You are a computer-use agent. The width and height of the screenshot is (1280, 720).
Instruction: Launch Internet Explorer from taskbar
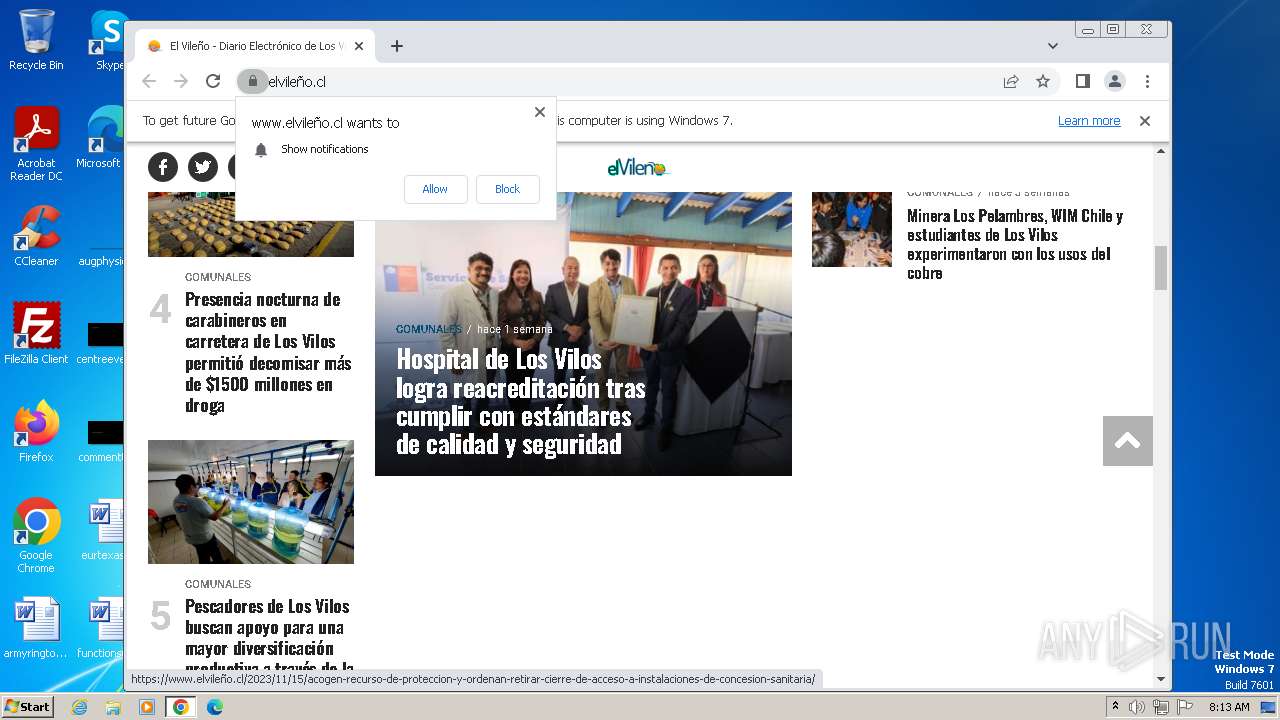(79, 707)
